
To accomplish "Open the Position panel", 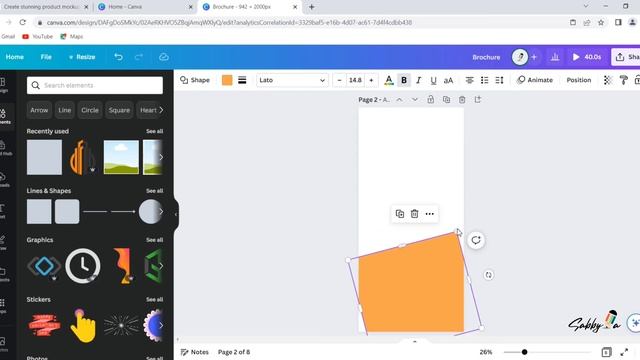I will (x=578, y=80).
